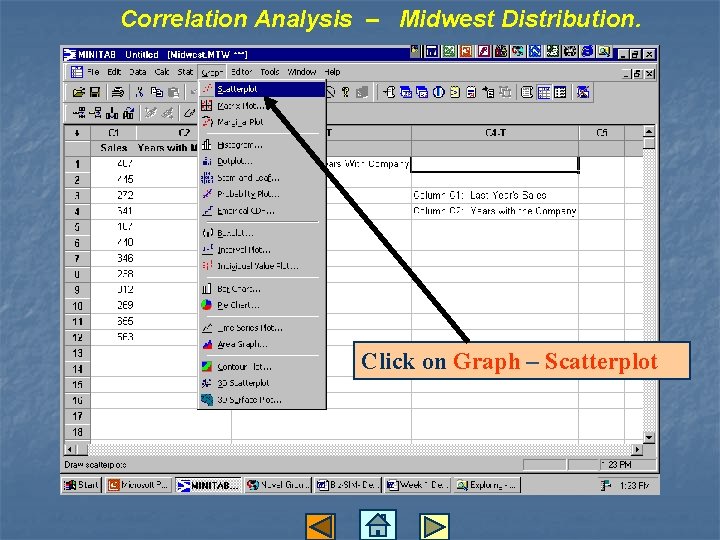
Task: Open the File menu
Action: pos(93,72)
